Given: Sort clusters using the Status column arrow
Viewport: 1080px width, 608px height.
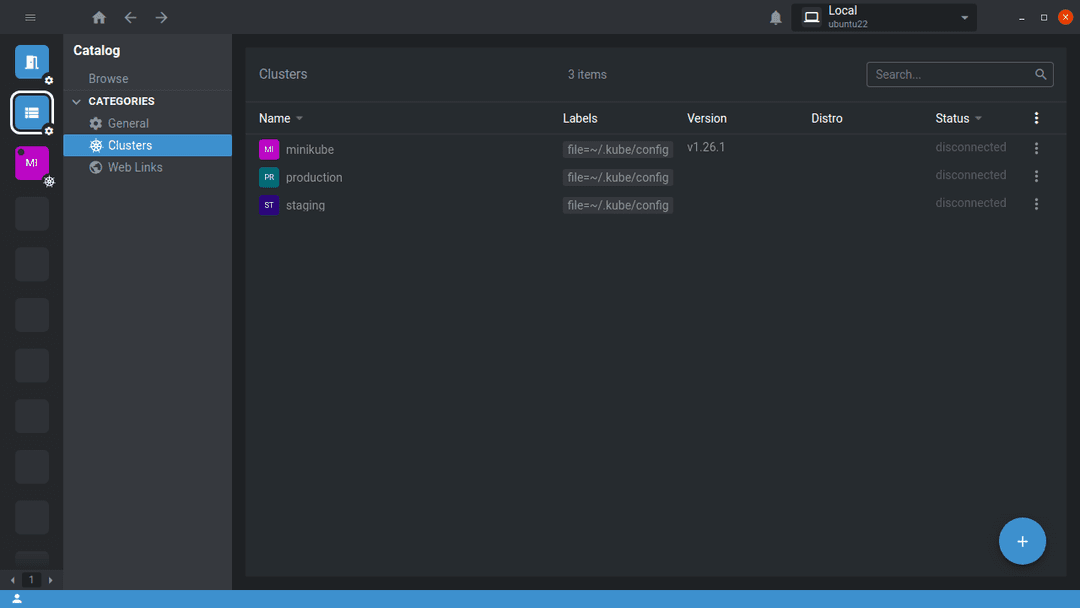Looking at the screenshot, I should [977, 118].
